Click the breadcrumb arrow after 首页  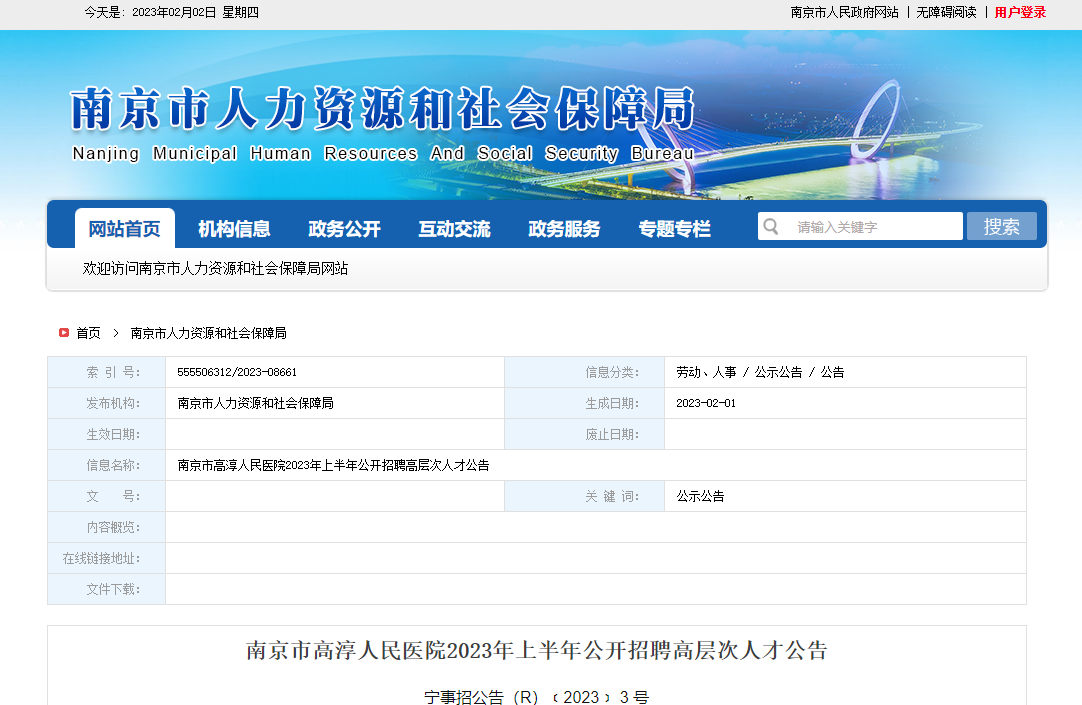click(x=116, y=333)
